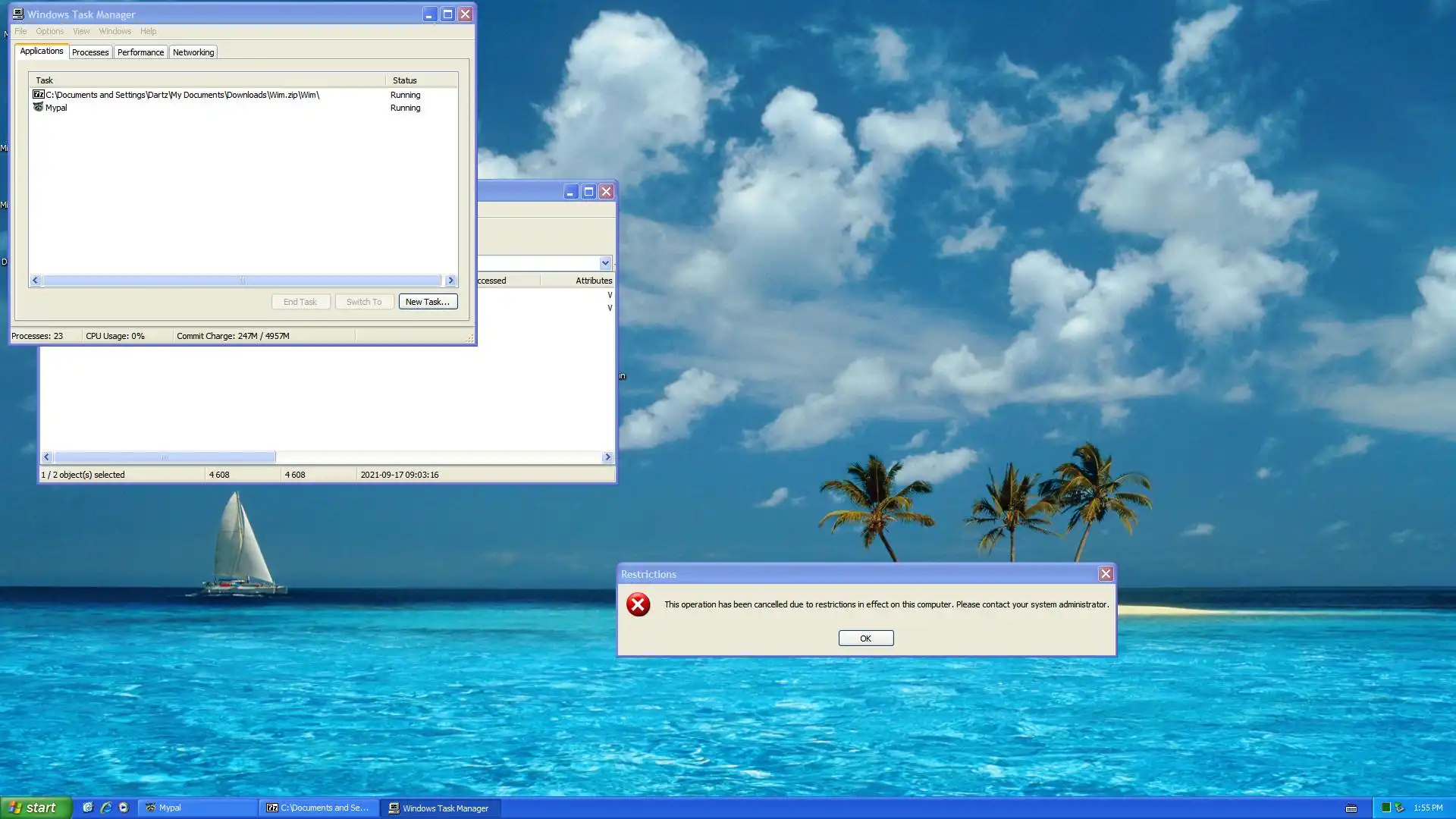This screenshot has height=819, width=1456.
Task: Open the Performance tab
Action: (140, 52)
